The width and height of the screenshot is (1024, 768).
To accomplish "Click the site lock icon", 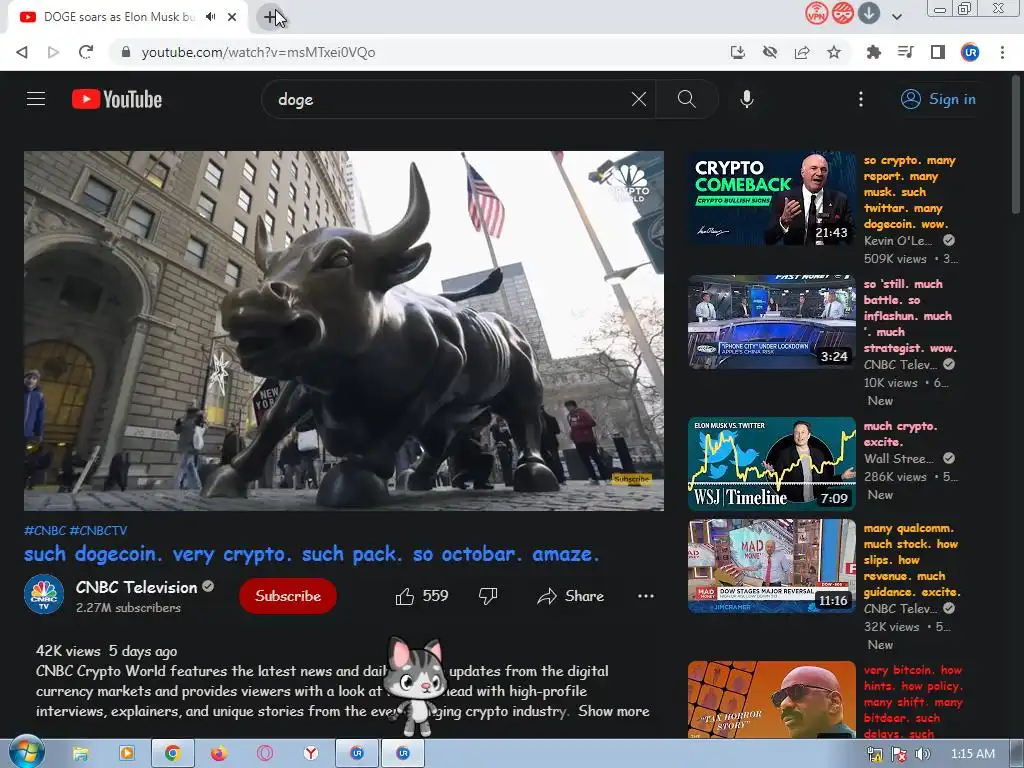I will point(126,52).
